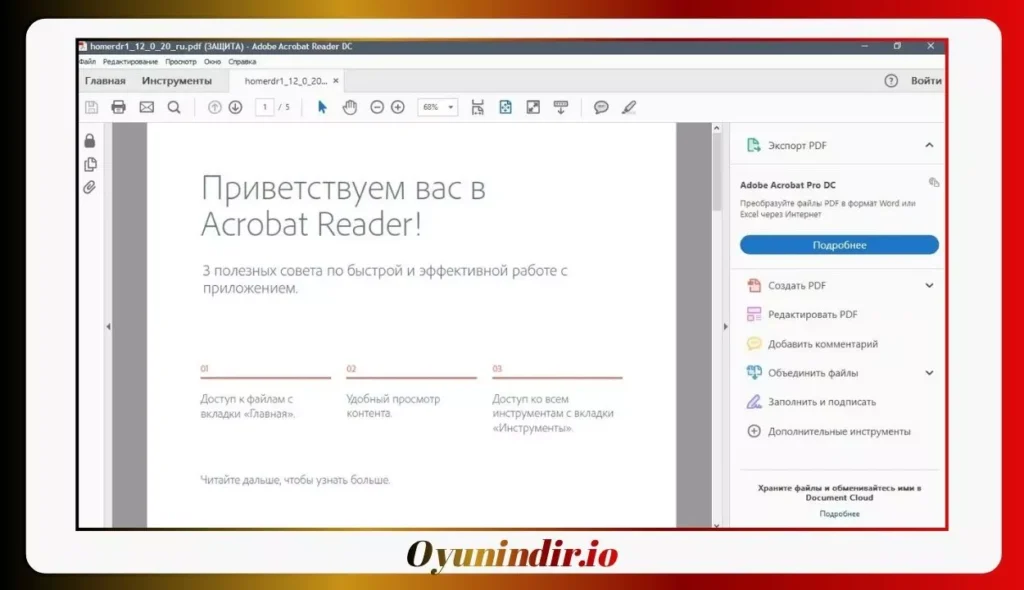Select the highlight pen tool
Image resolution: width=1024 pixels, height=590 pixels.
(628, 107)
